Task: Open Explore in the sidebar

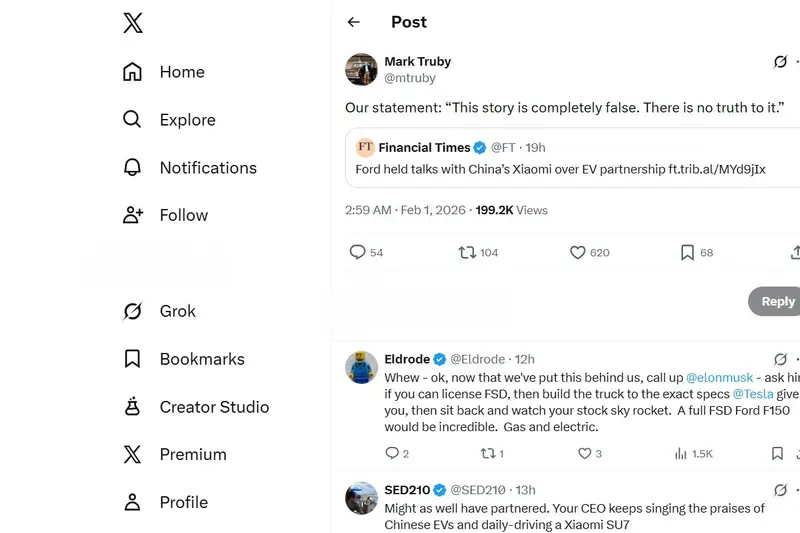Action: pos(187,120)
